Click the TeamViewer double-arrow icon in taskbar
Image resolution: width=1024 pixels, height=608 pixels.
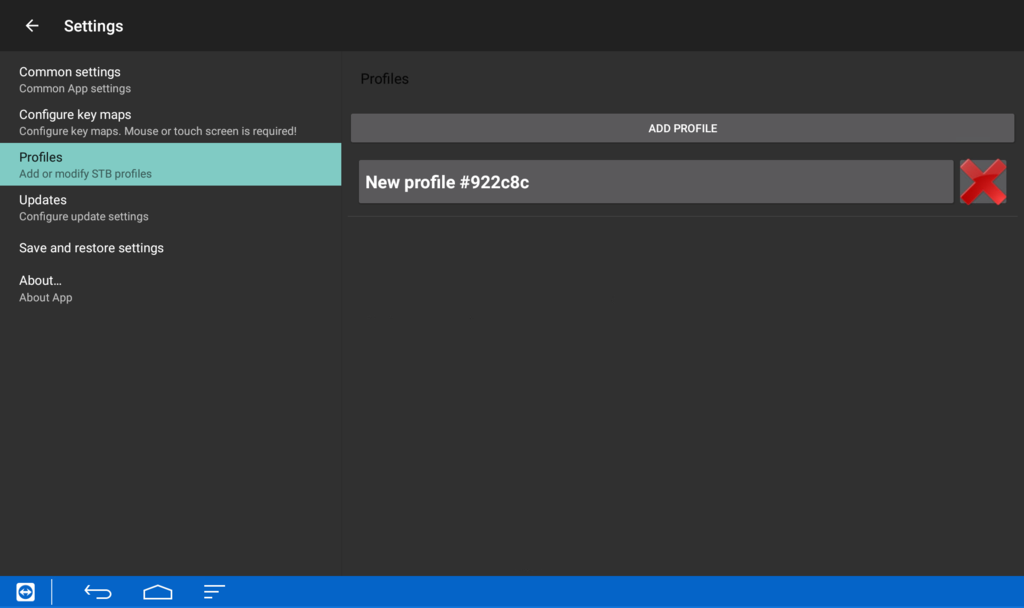coord(24,591)
